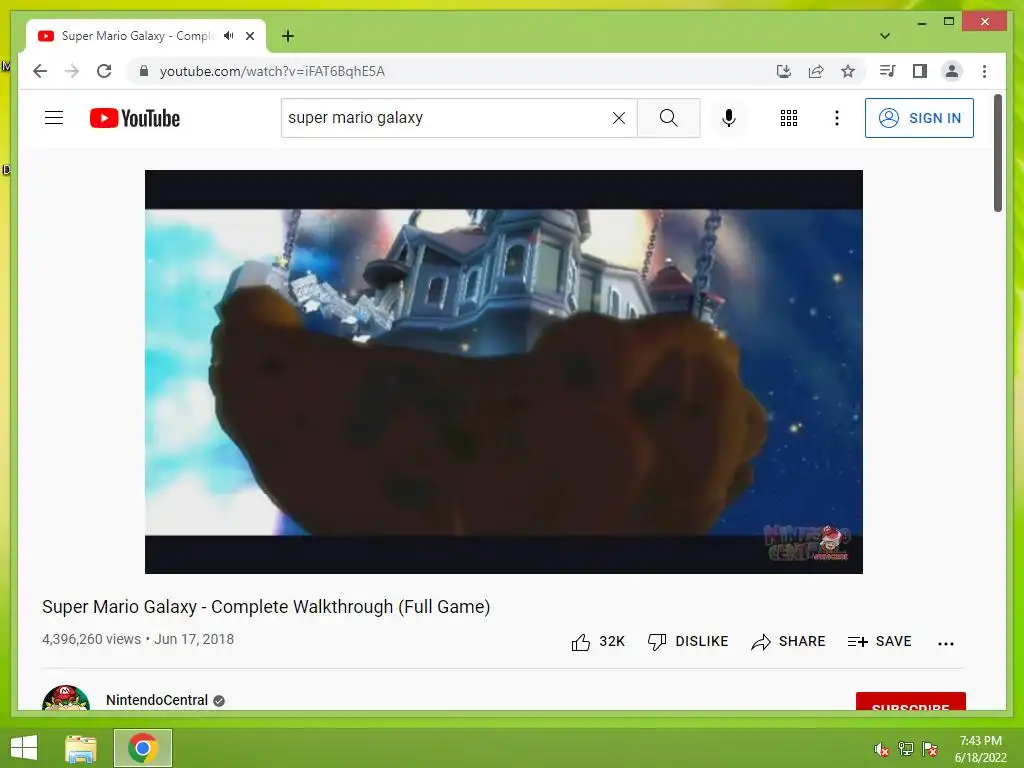Click the NintendoCentral channel avatar
The image size is (1024, 768).
(x=65, y=697)
